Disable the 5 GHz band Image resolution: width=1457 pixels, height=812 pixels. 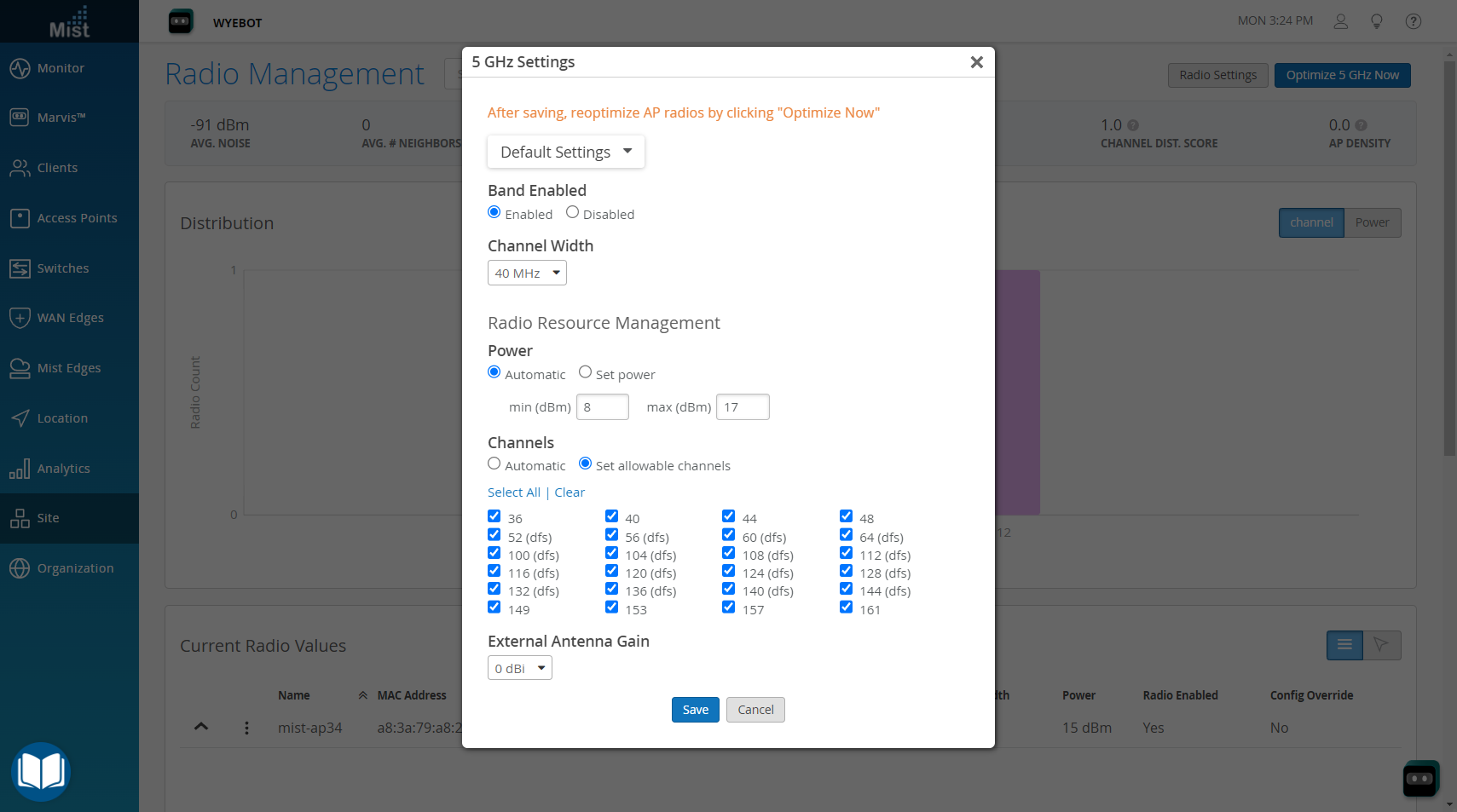tap(571, 212)
